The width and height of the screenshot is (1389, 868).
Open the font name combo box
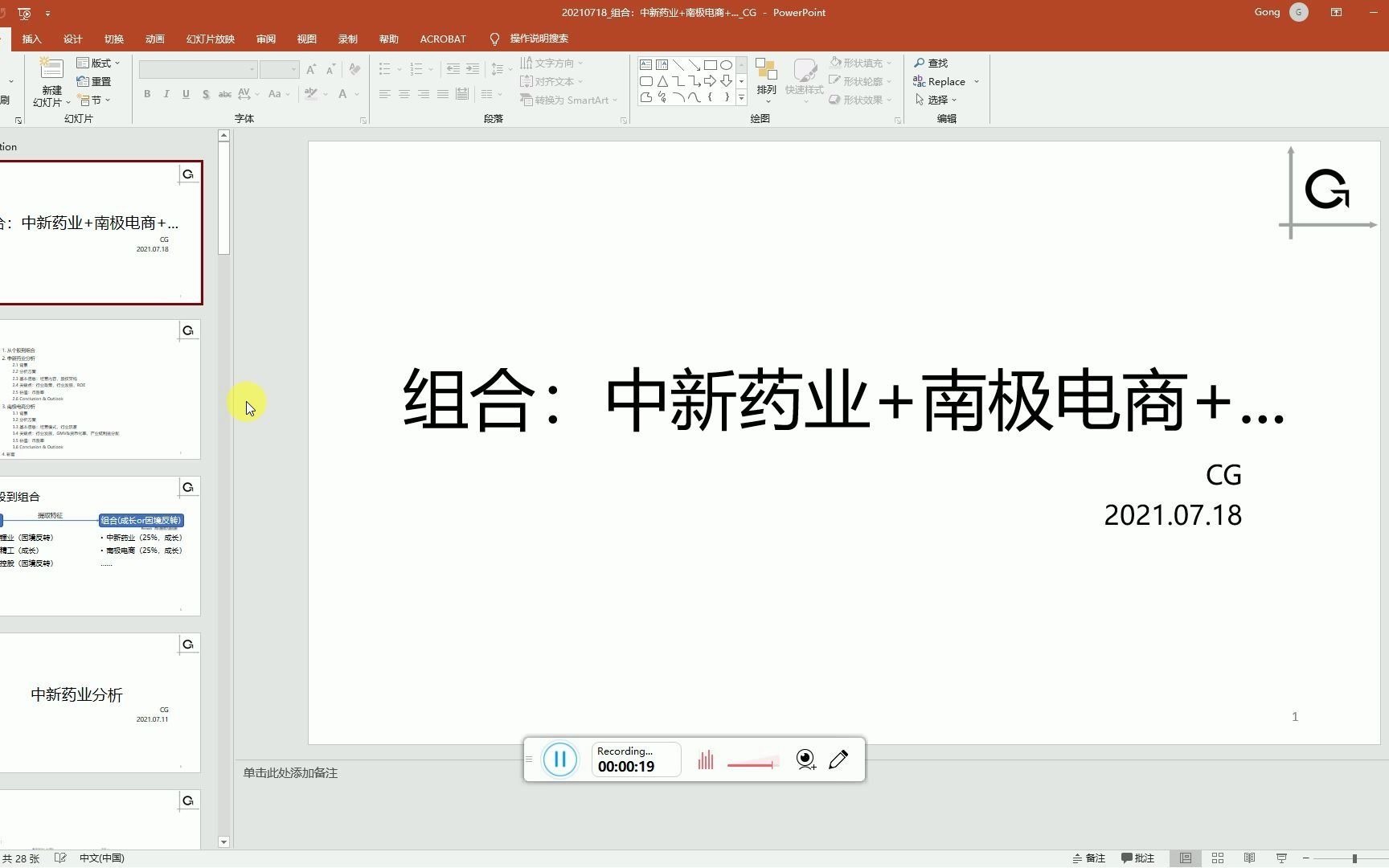pyautogui.click(x=198, y=69)
